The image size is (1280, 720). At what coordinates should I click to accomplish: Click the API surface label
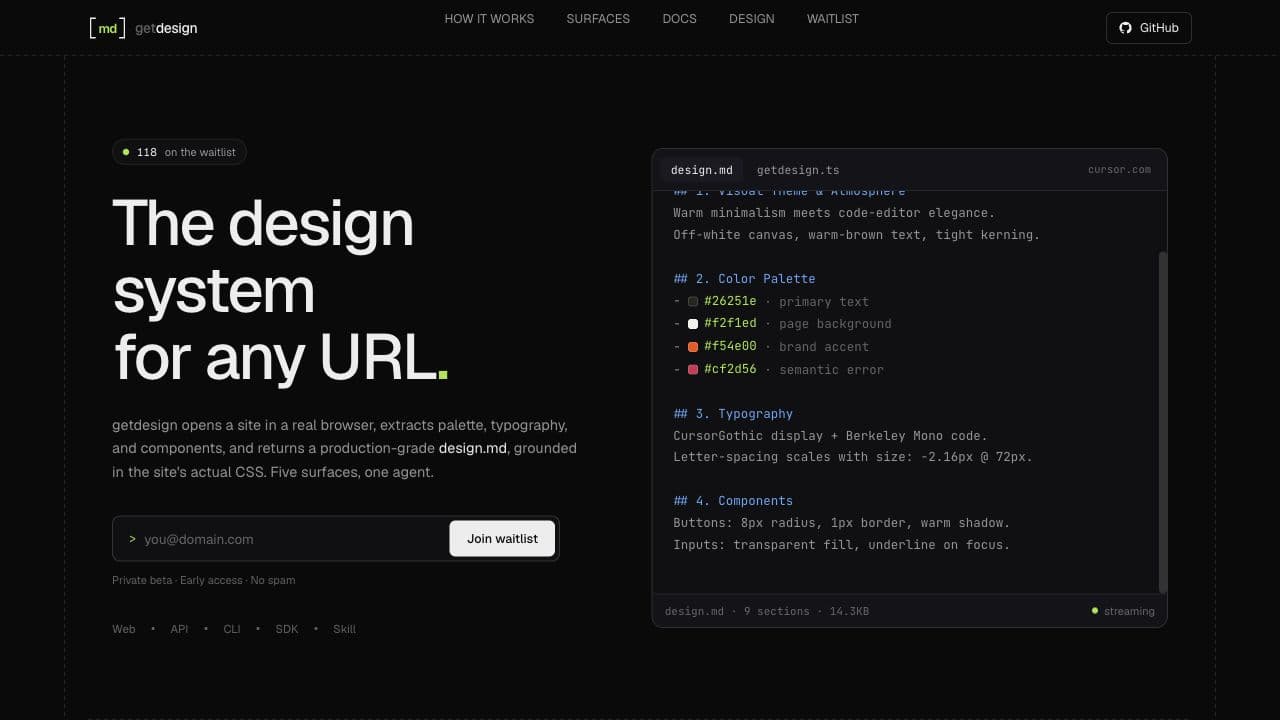(x=179, y=629)
